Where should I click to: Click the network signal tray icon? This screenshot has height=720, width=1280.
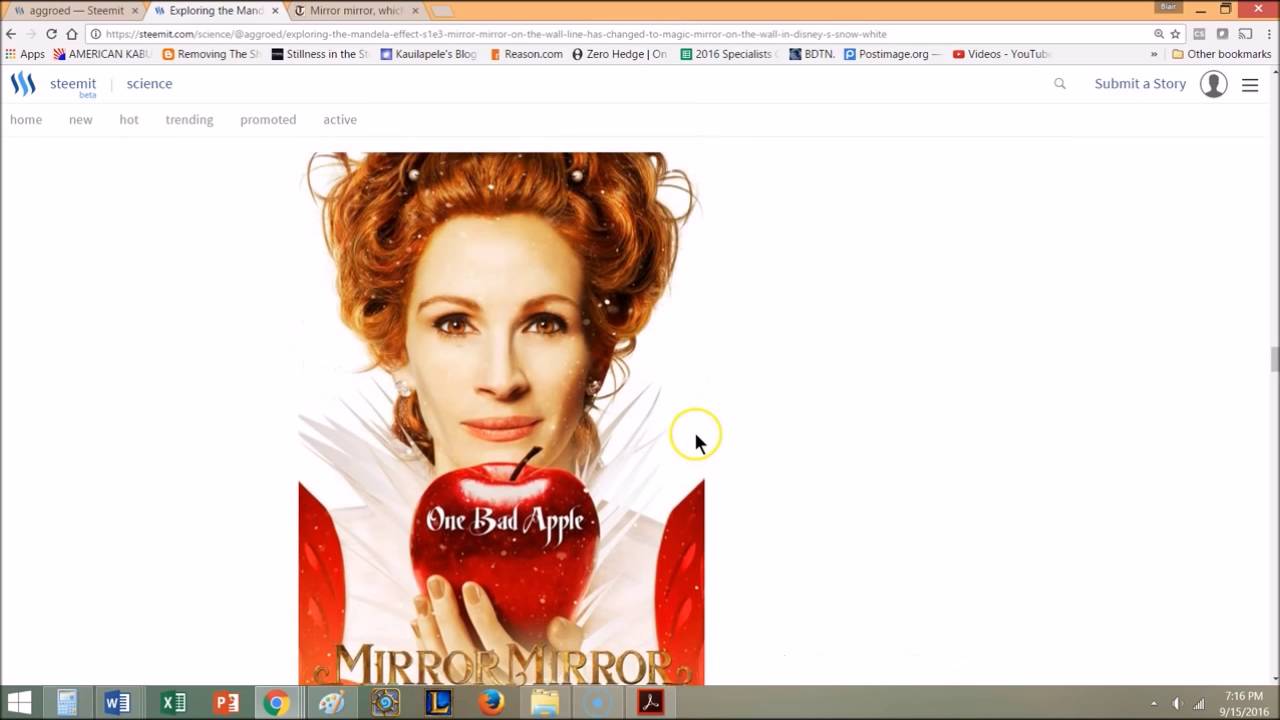tap(1198, 704)
